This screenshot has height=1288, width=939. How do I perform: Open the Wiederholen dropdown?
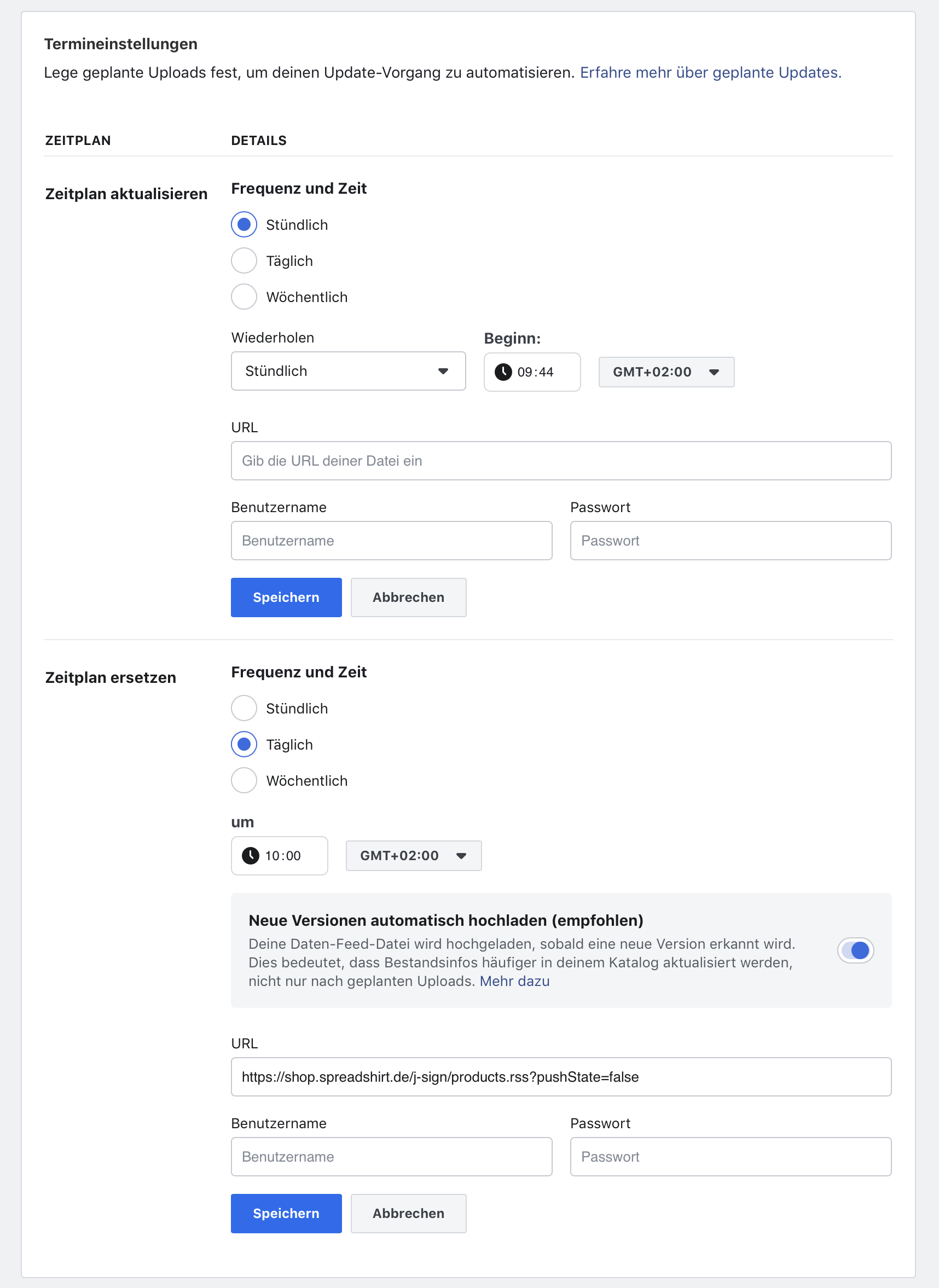(x=348, y=371)
